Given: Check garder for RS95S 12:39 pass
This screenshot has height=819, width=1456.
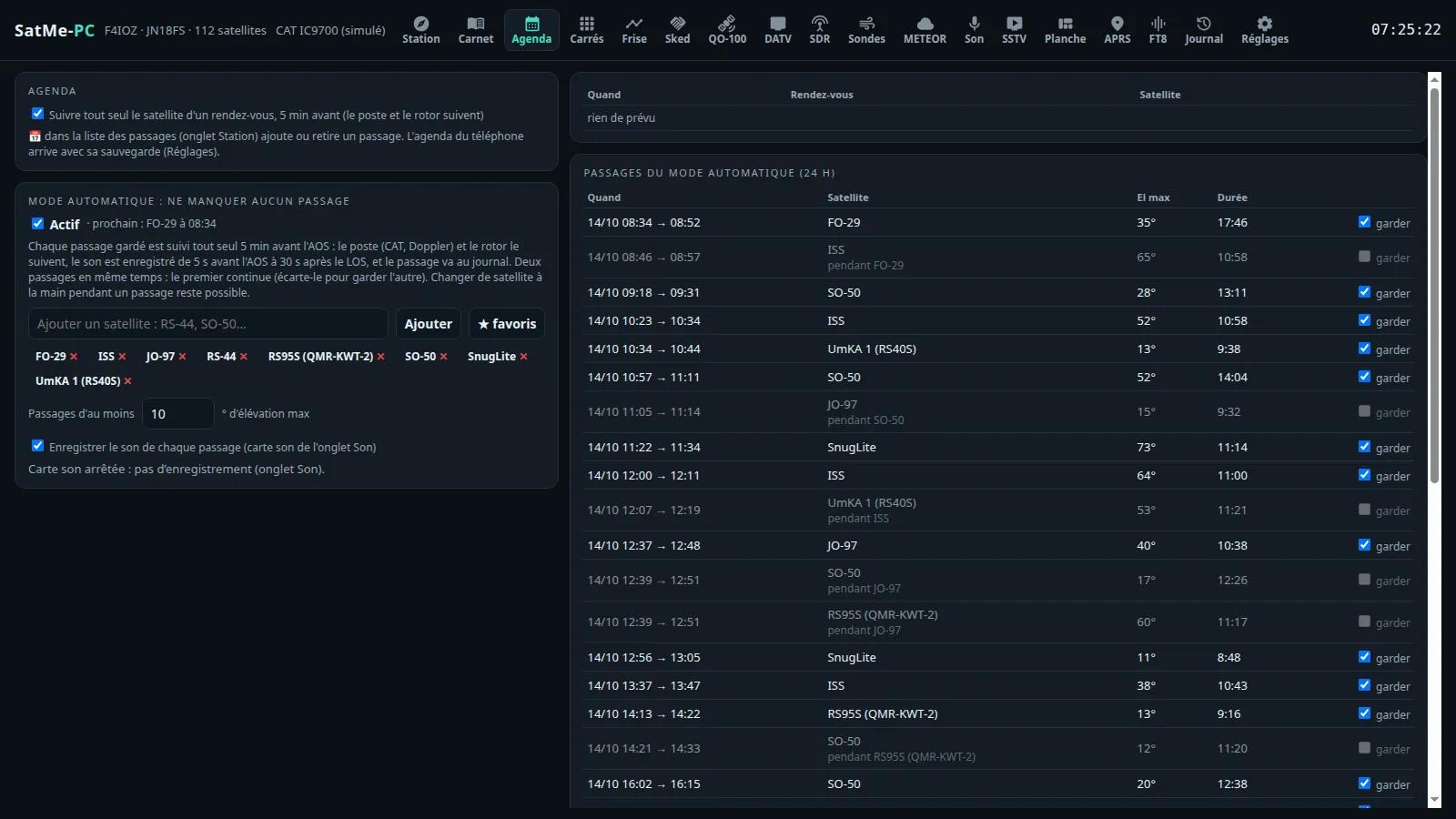Looking at the screenshot, I should click(1364, 622).
